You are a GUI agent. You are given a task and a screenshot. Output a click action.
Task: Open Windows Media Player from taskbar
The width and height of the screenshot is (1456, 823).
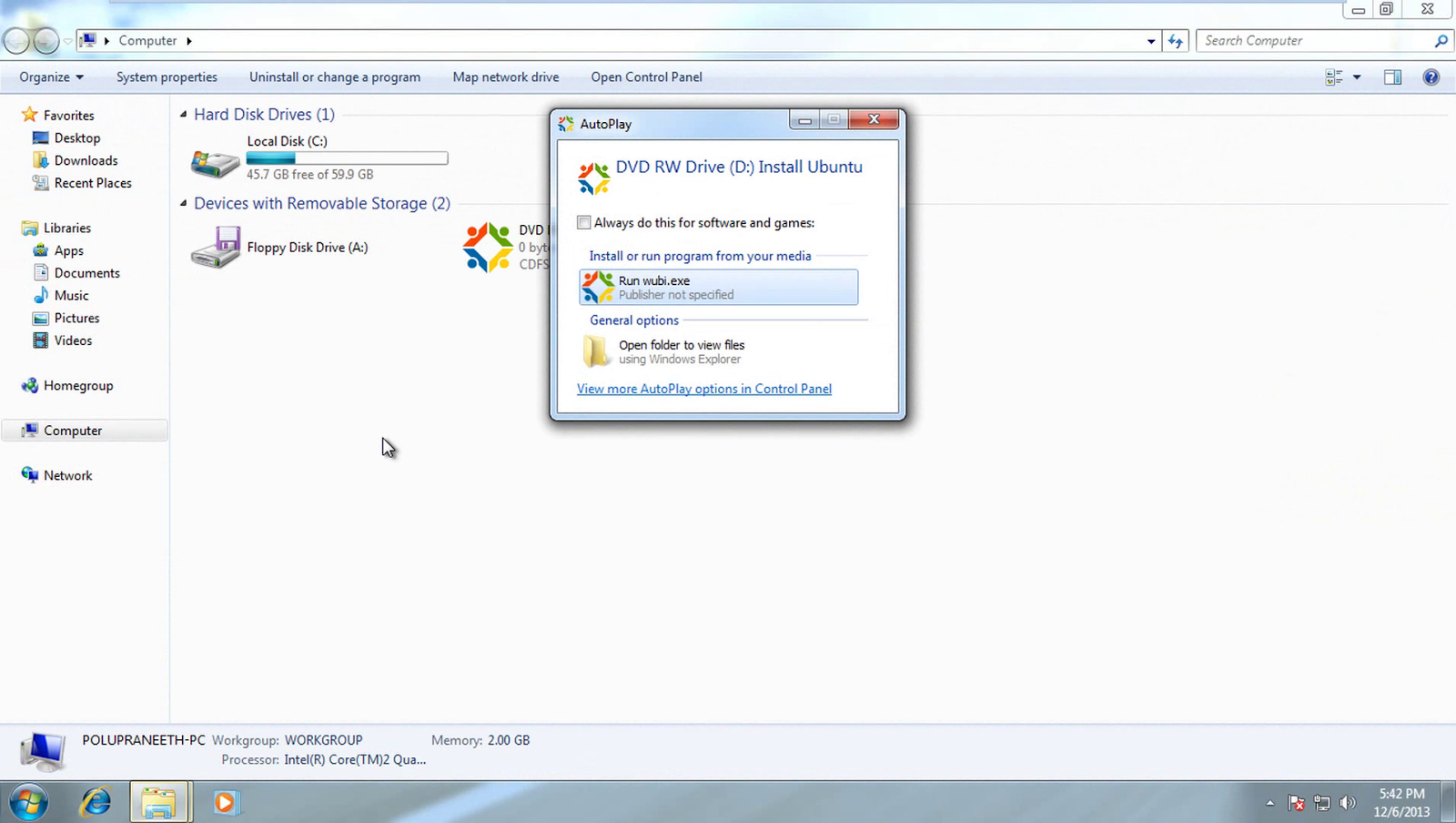pos(225,802)
